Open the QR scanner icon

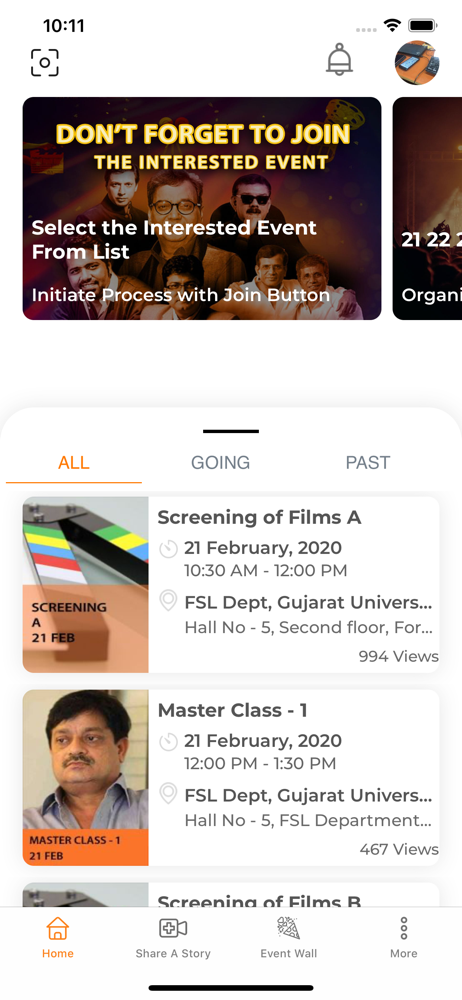pos(45,62)
